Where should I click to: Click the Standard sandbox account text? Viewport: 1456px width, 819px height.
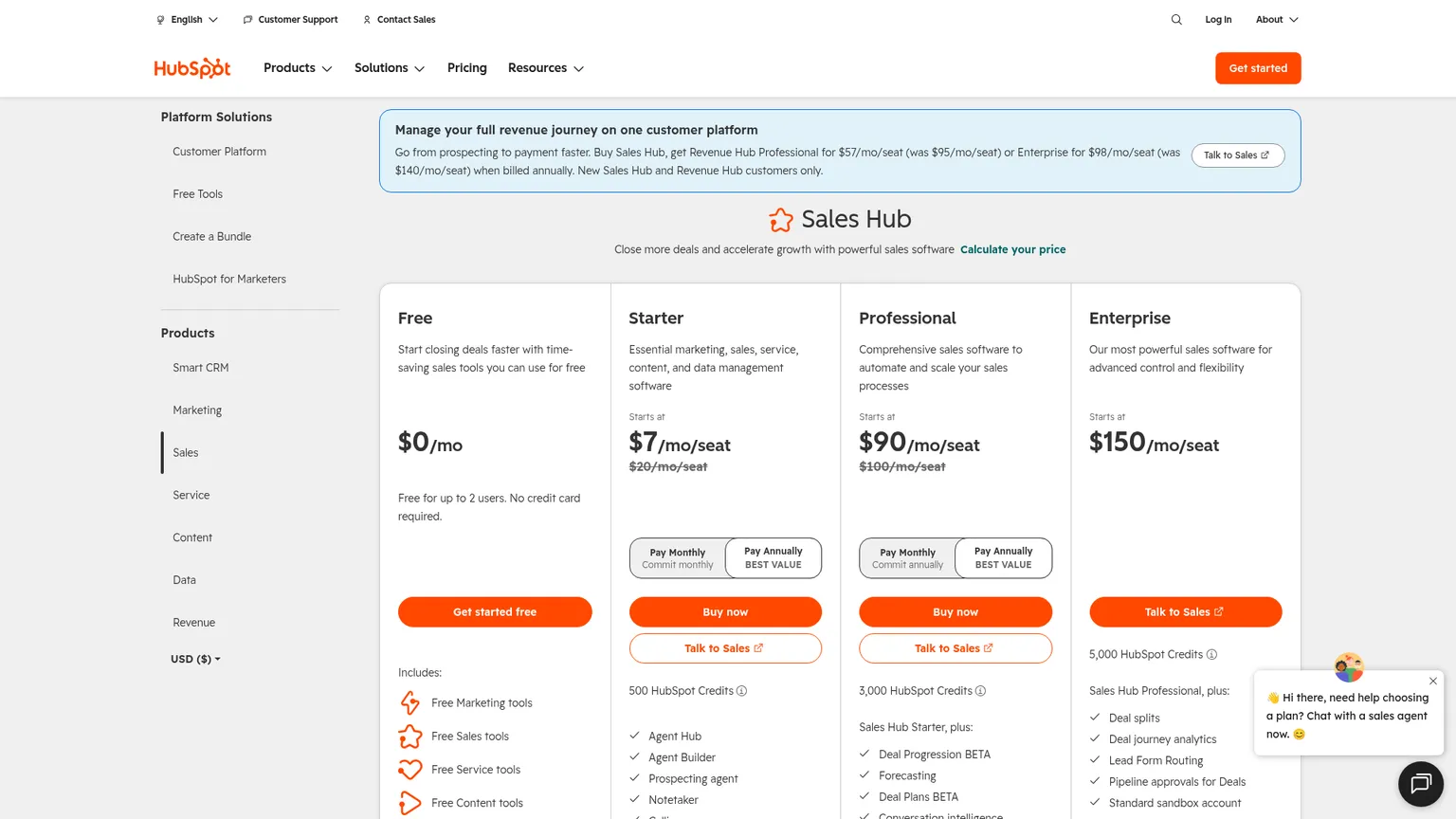click(x=1174, y=803)
